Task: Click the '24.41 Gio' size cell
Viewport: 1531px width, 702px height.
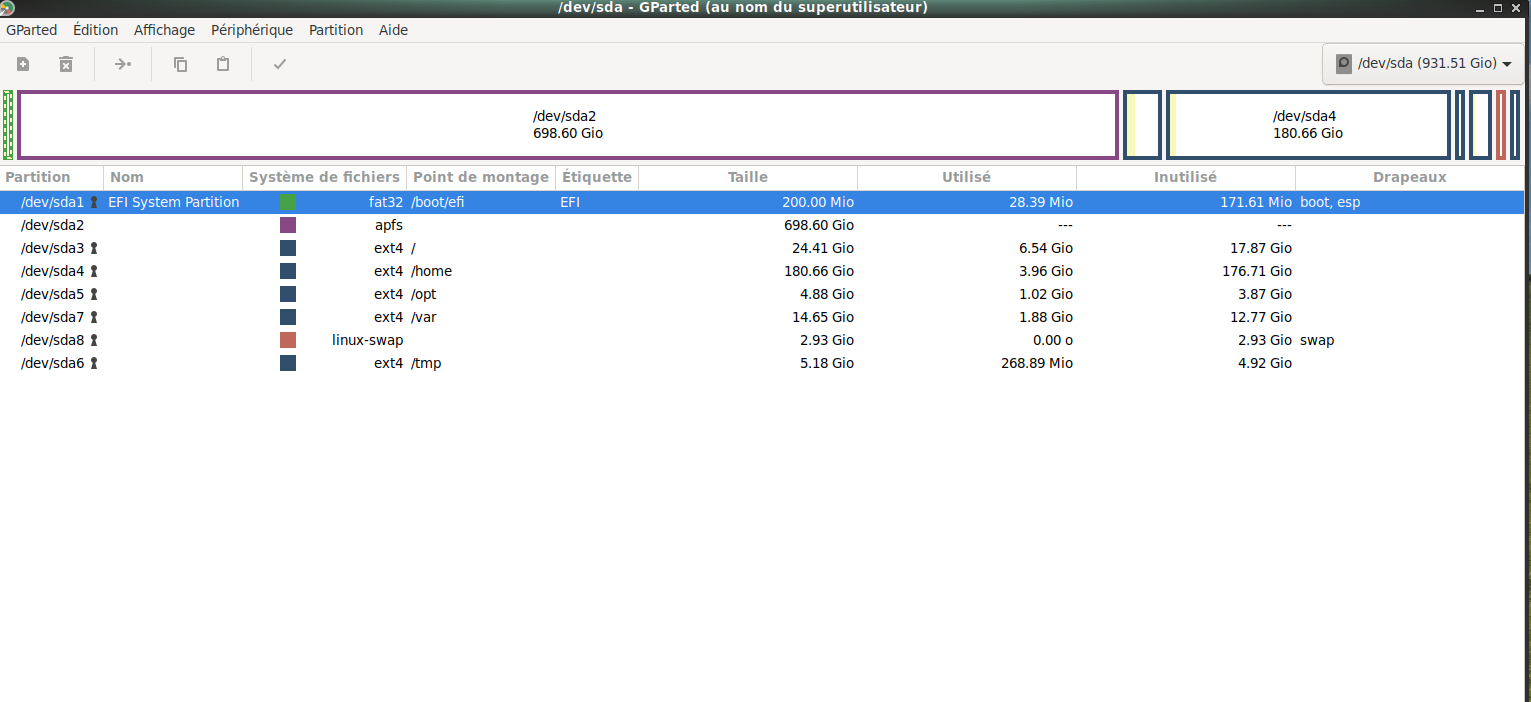Action: click(822, 248)
